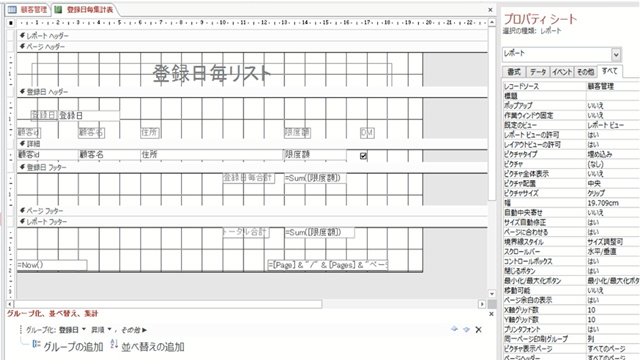This screenshot has width=640, height=360.
Task: Click the 並べ替えの追加 sort icon
Action: [114, 344]
